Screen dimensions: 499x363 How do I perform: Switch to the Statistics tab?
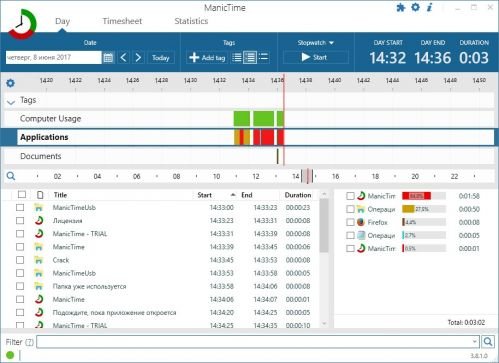click(191, 21)
